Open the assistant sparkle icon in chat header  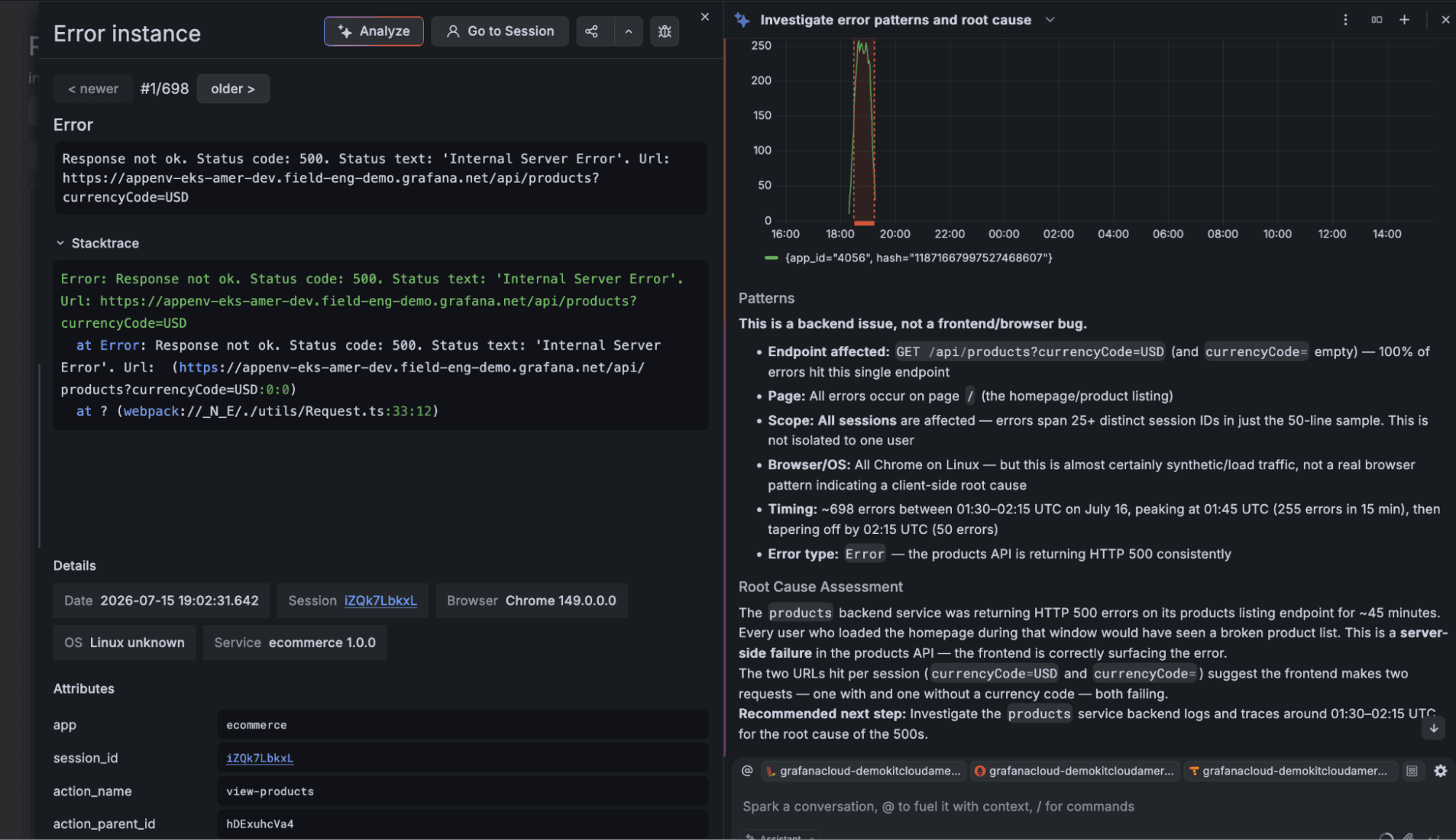click(742, 20)
